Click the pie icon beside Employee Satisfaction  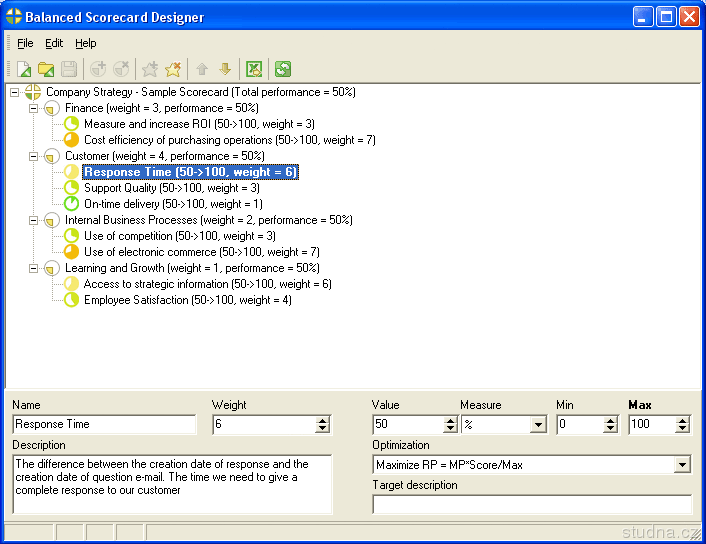(x=71, y=300)
